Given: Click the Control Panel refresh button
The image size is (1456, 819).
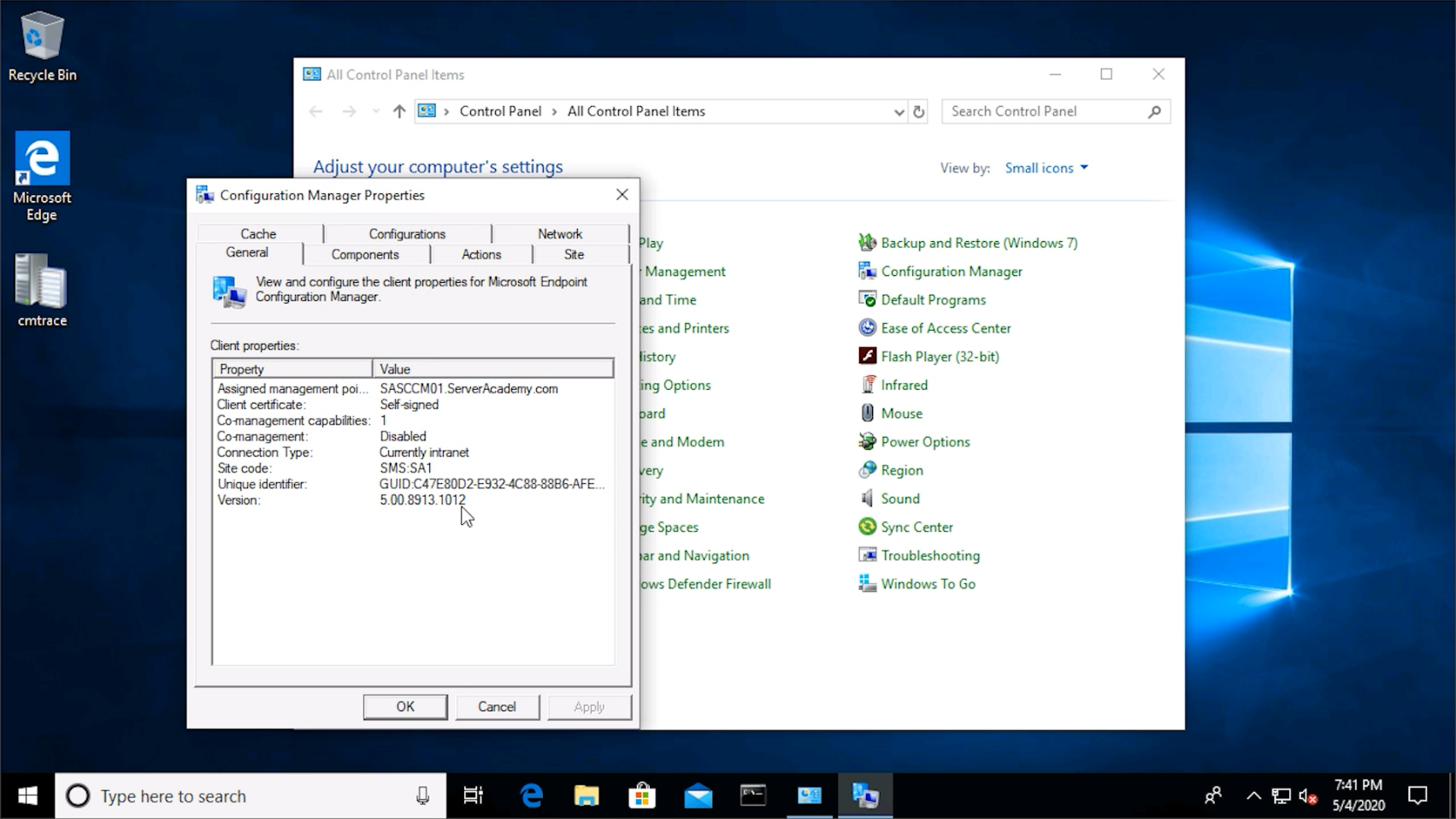Looking at the screenshot, I should pos(919,111).
